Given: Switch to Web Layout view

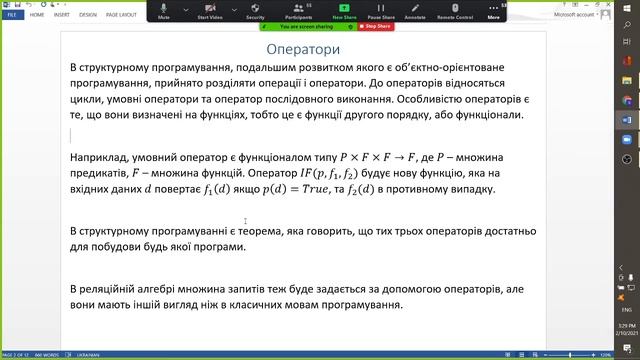Looking at the screenshot, I should [535, 355].
